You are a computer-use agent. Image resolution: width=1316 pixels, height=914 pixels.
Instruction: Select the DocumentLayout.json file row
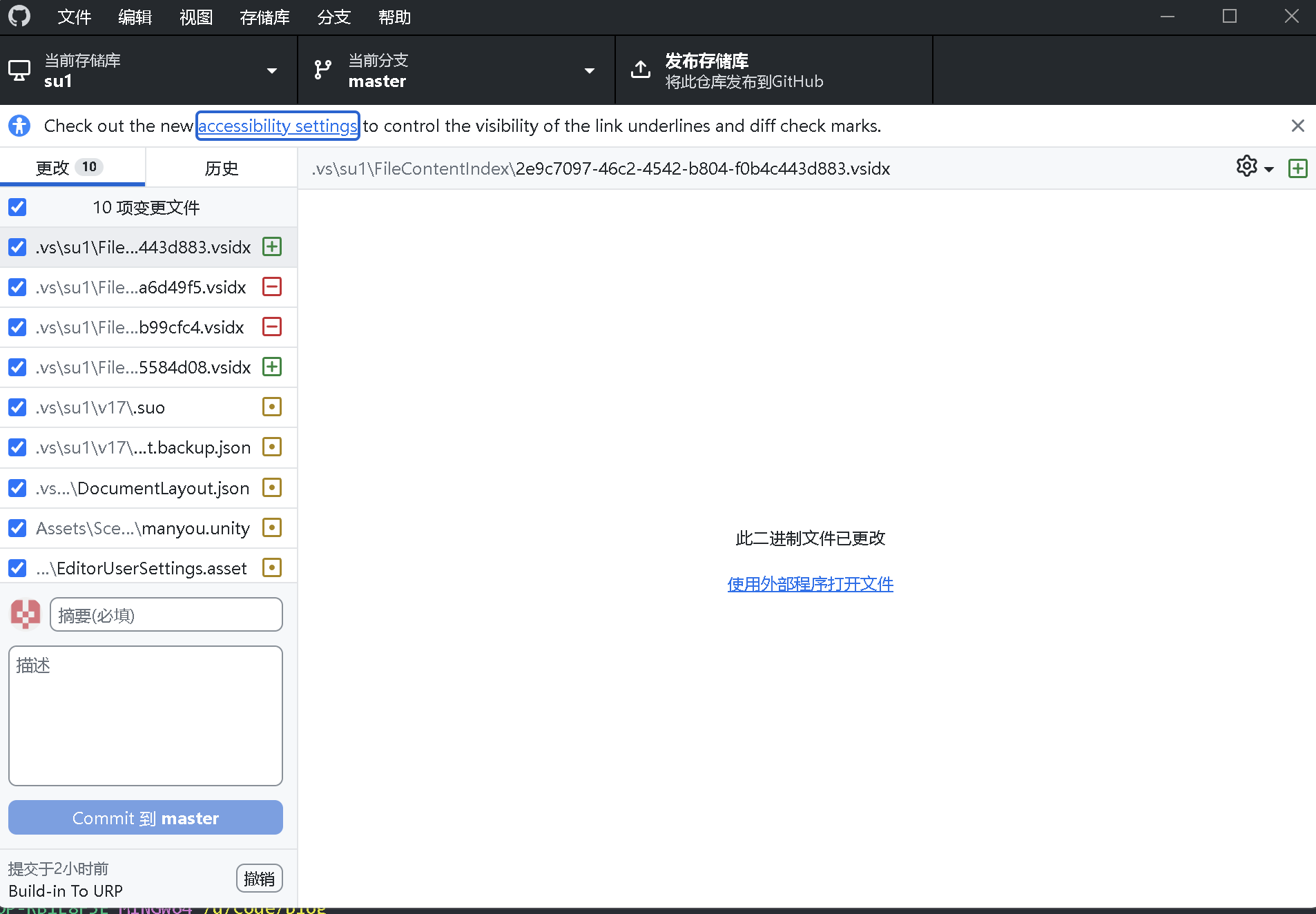click(x=148, y=488)
